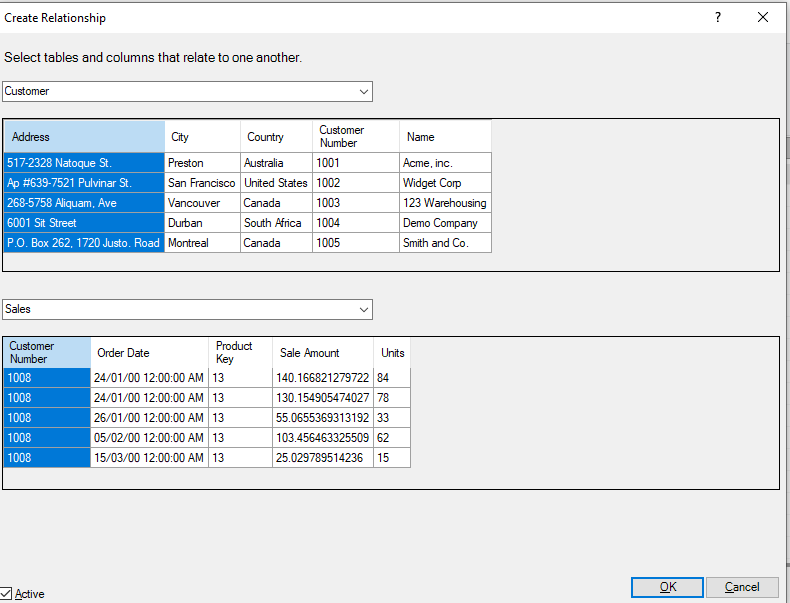This screenshot has height=603, width=790.
Task: Select Customer Number column in Sales table
Action: [46, 352]
